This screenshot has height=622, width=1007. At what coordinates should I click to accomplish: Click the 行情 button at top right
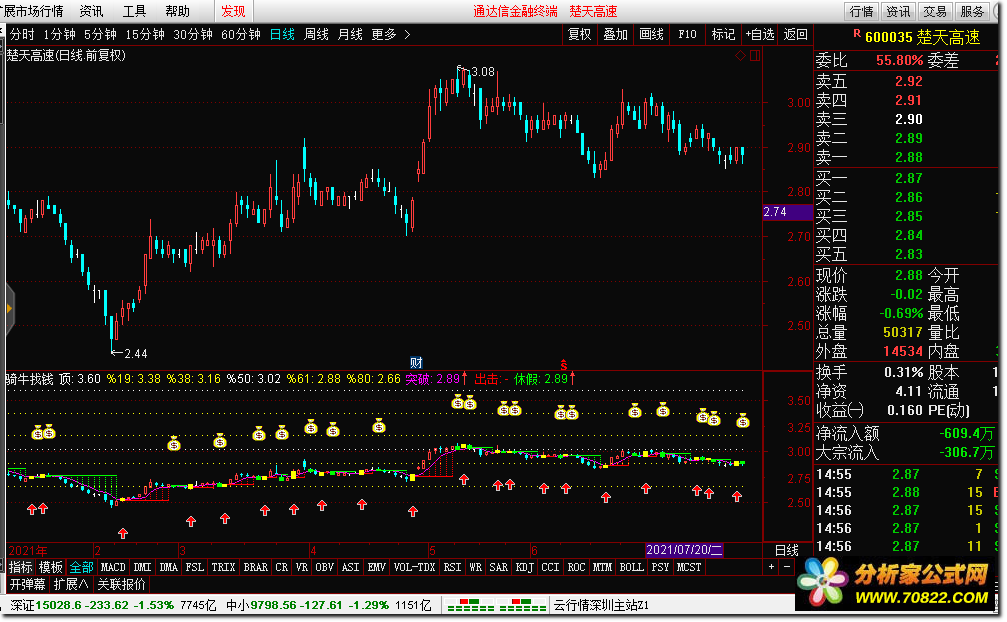point(861,12)
